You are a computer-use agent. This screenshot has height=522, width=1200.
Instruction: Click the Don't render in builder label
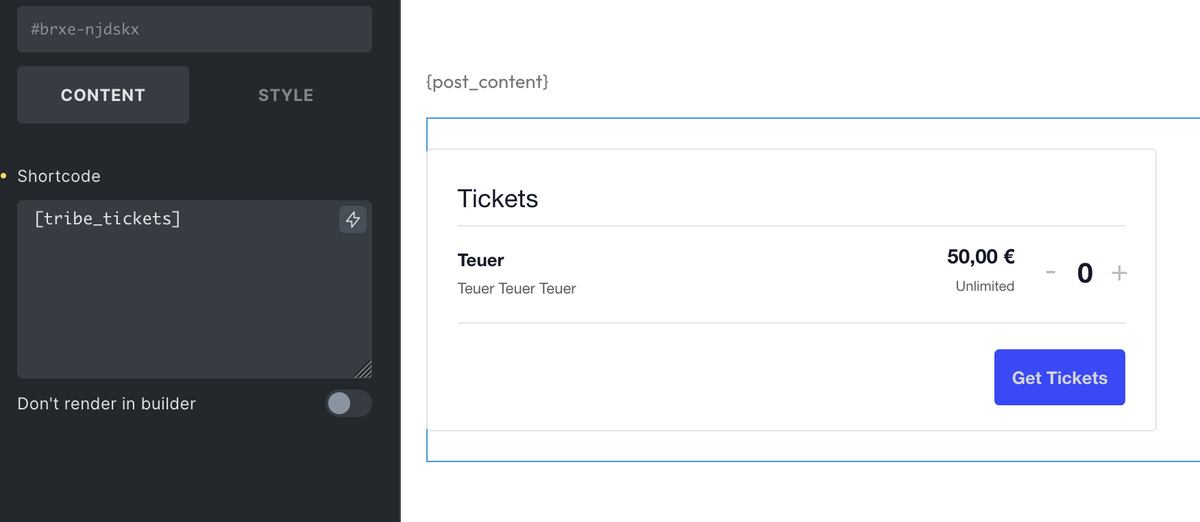click(x=107, y=404)
